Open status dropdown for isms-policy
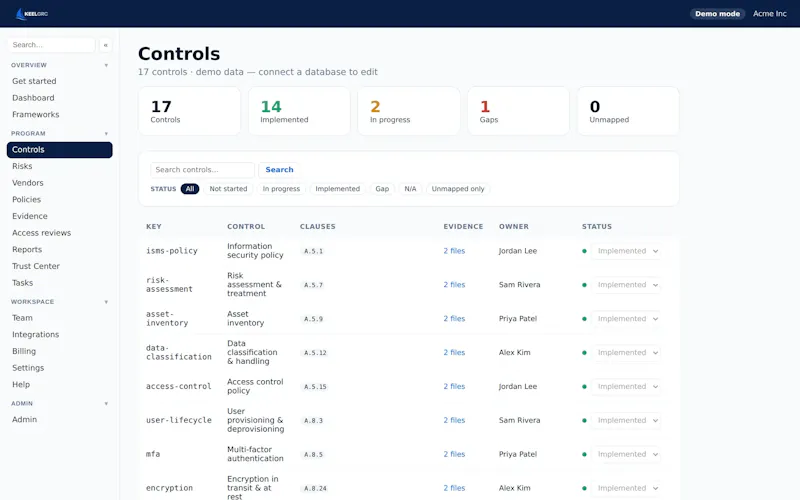800x500 pixels. tap(627, 251)
